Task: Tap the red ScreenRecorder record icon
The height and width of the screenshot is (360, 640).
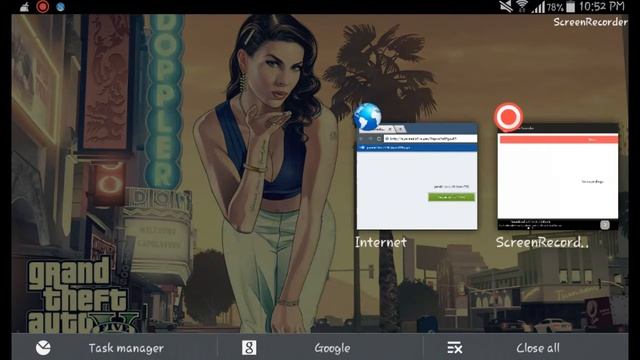Action: [x=508, y=117]
